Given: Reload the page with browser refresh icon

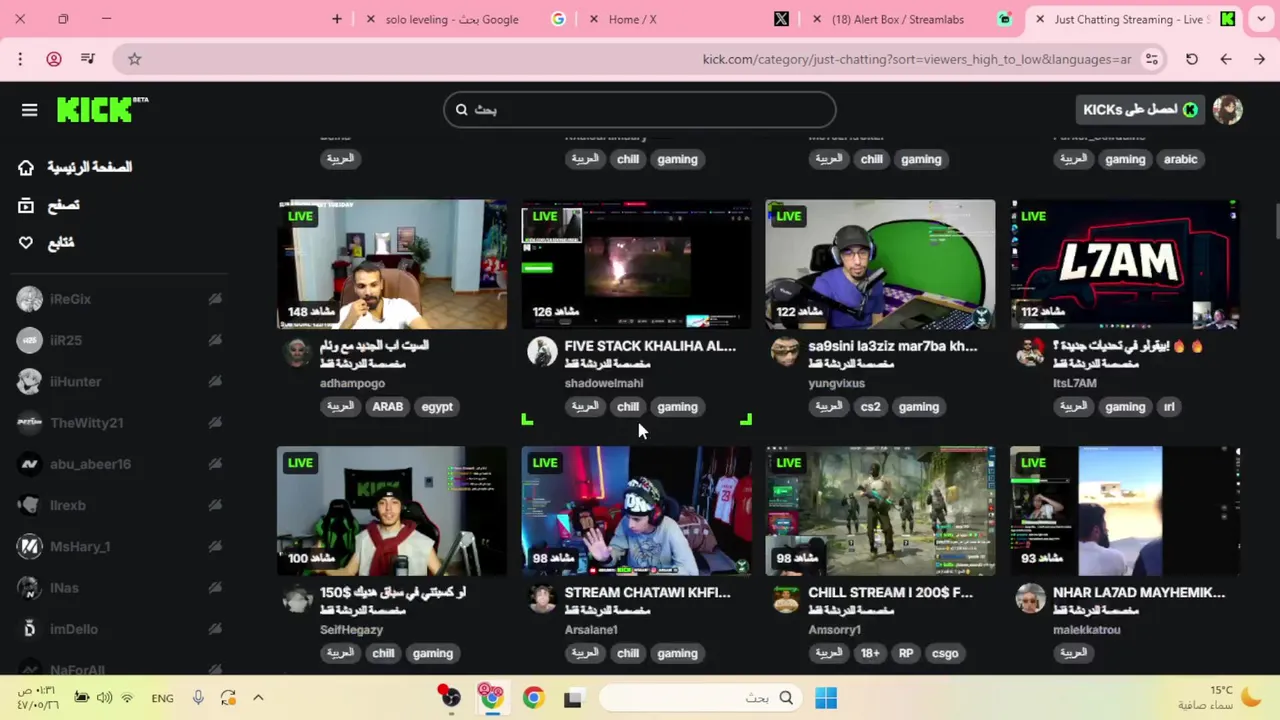Looking at the screenshot, I should pos(1192,59).
